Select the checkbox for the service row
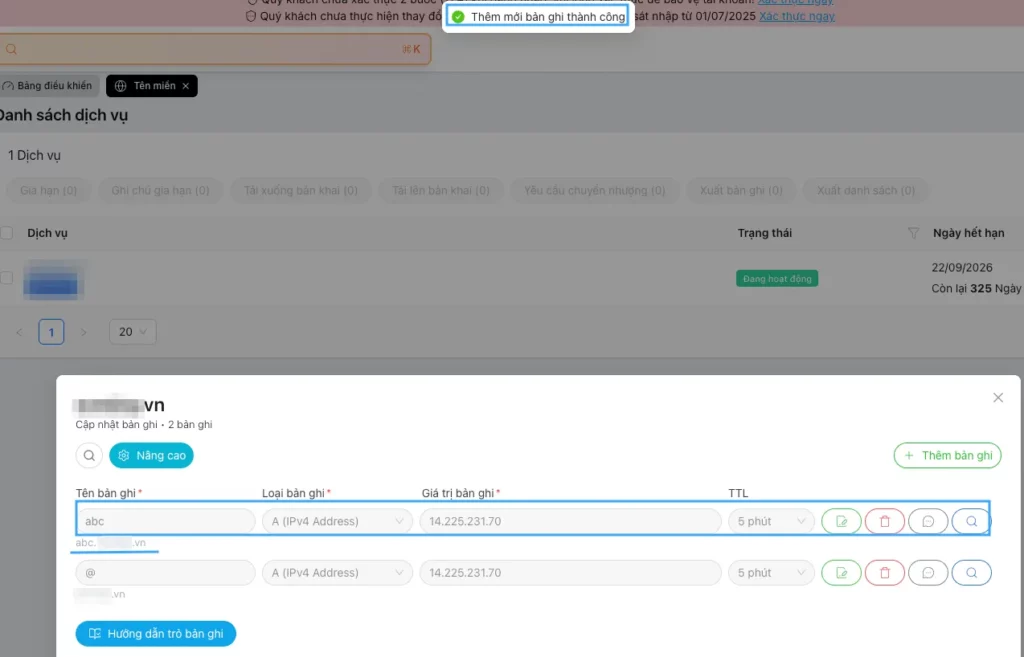The image size is (1024, 657). click(x=7, y=278)
